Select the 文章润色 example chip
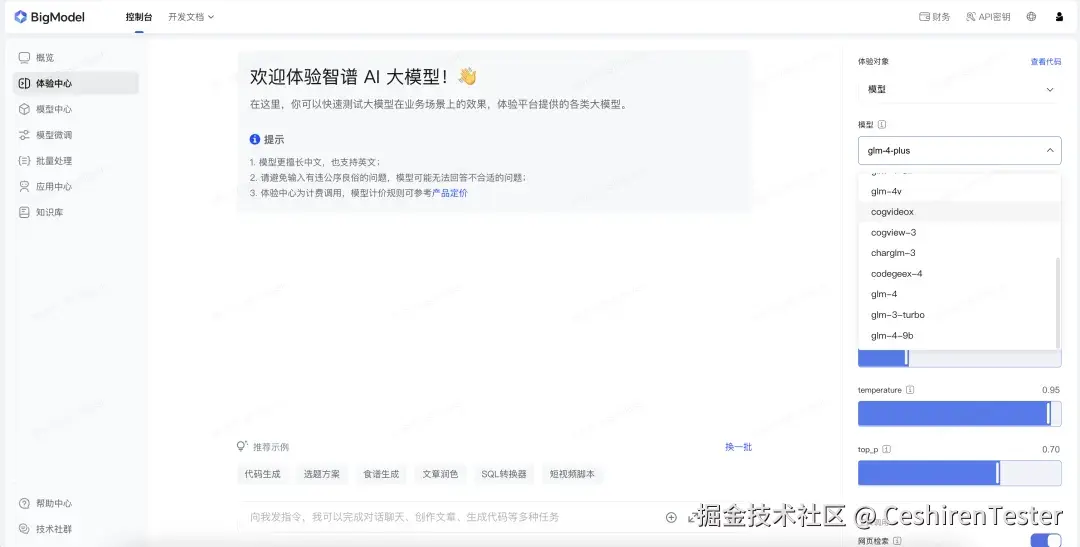This screenshot has width=1080, height=547. [x=440, y=474]
